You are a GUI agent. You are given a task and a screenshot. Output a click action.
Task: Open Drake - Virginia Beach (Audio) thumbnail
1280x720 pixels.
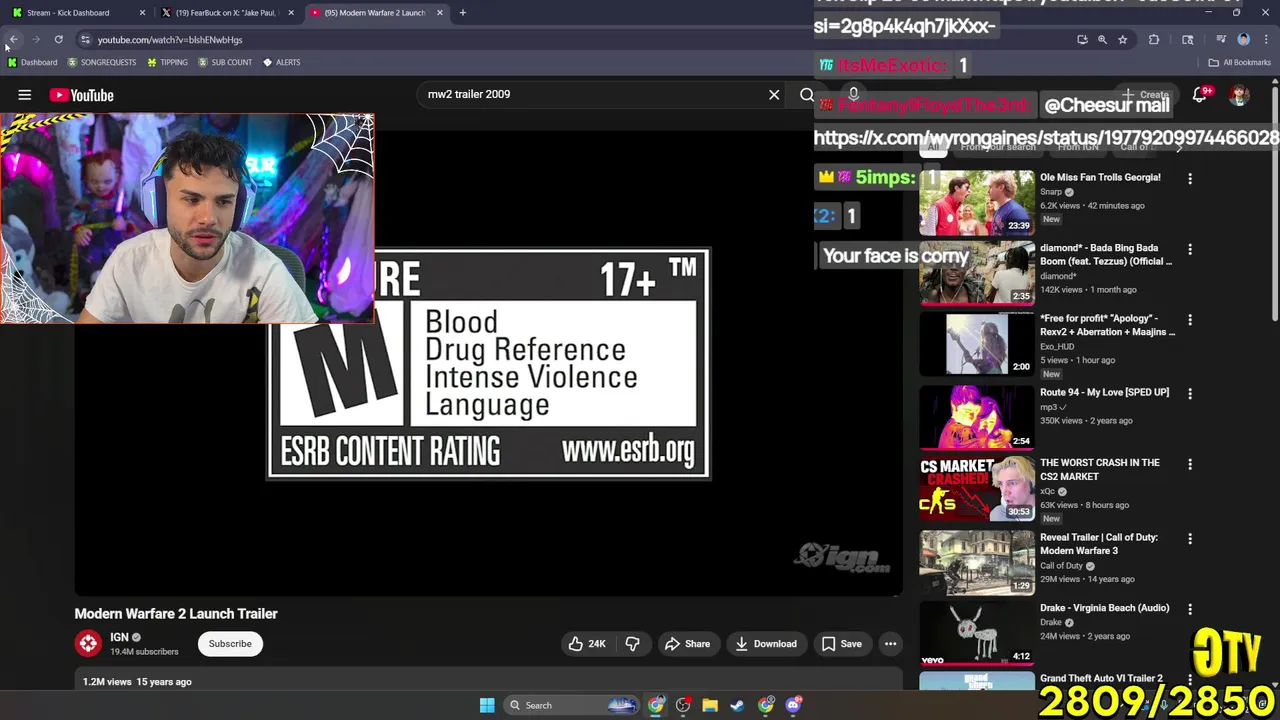pyautogui.click(x=977, y=634)
